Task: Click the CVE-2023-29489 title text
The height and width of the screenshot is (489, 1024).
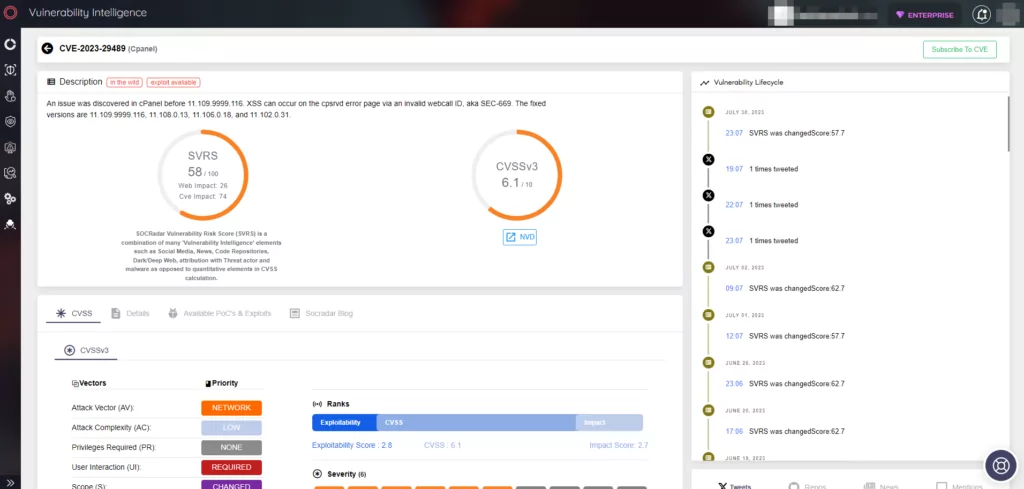Action: [x=92, y=48]
